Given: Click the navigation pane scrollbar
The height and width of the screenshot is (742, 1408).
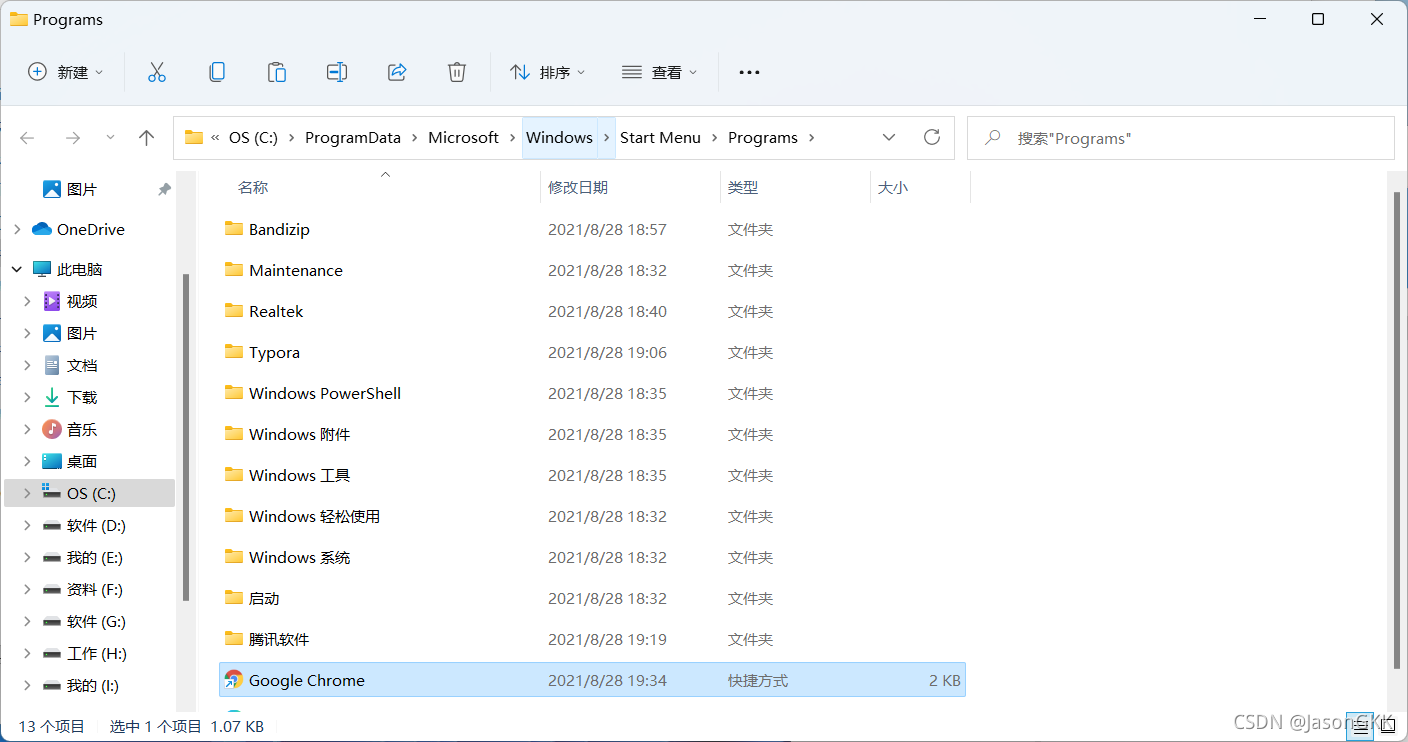Looking at the screenshot, I should tap(186, 437).
